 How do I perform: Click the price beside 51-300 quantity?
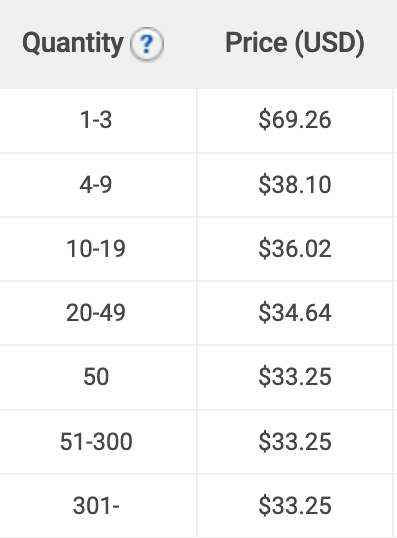pos(295,442)
